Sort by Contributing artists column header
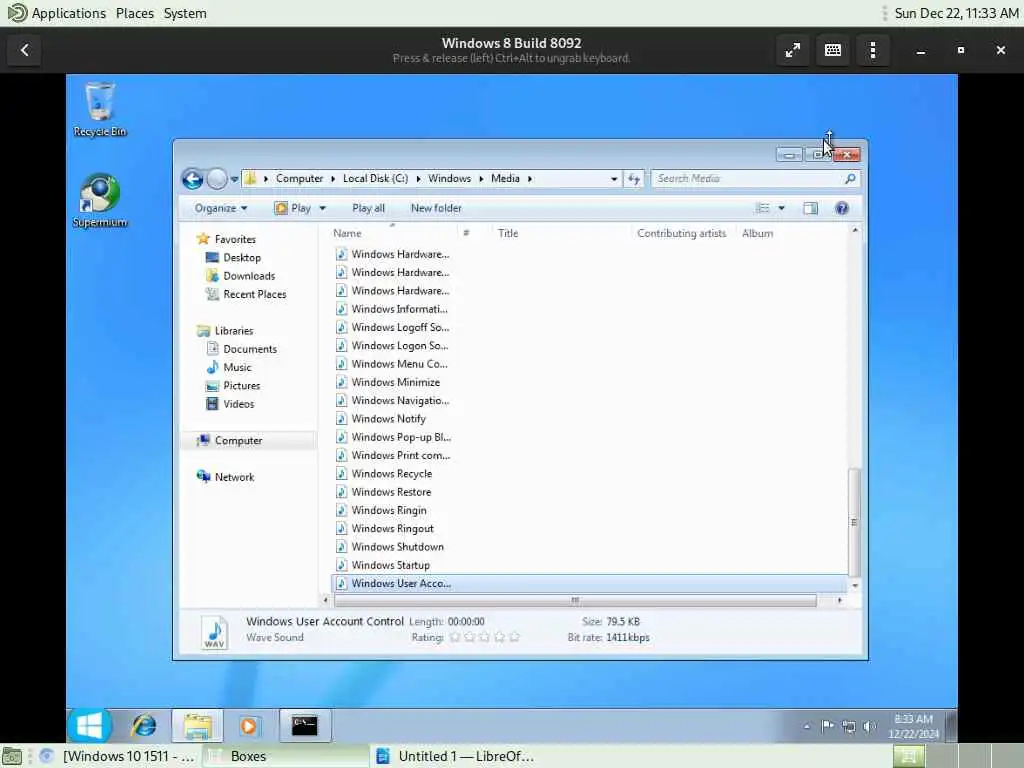Screen dimensions: 1024x768 pyautogui.click(x=681, y=233)
